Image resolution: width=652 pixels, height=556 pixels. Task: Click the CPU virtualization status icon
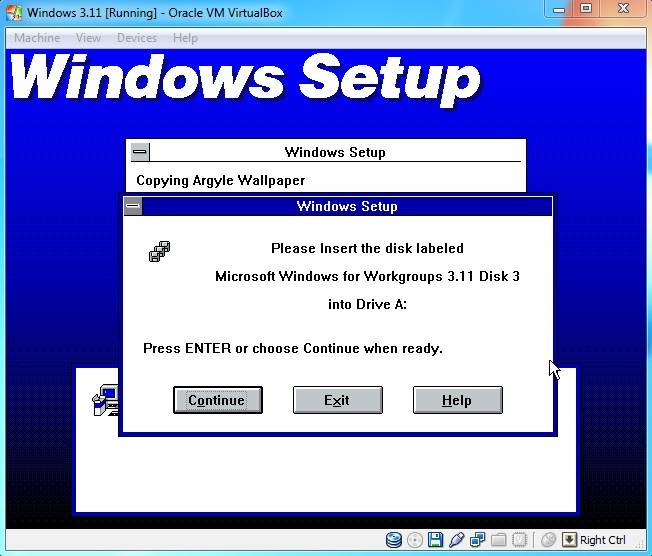click(x=520, y=540)
